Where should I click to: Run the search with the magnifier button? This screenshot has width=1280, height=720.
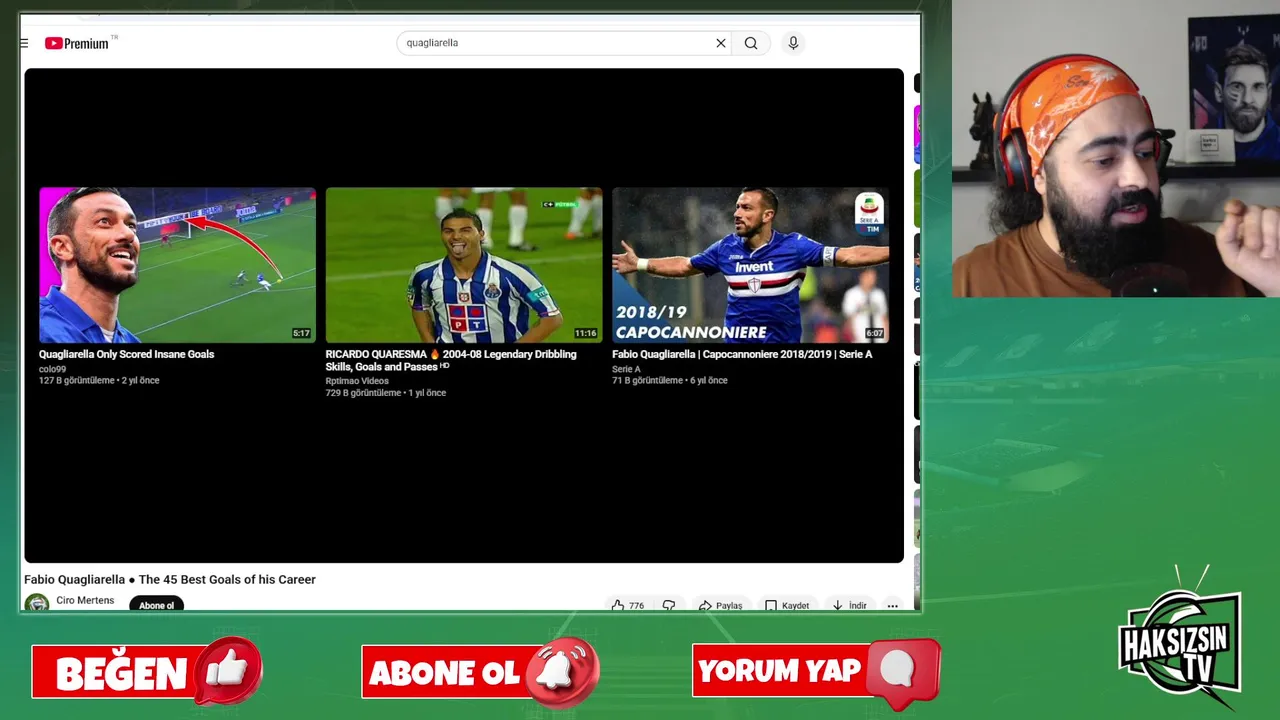(751, 43)
